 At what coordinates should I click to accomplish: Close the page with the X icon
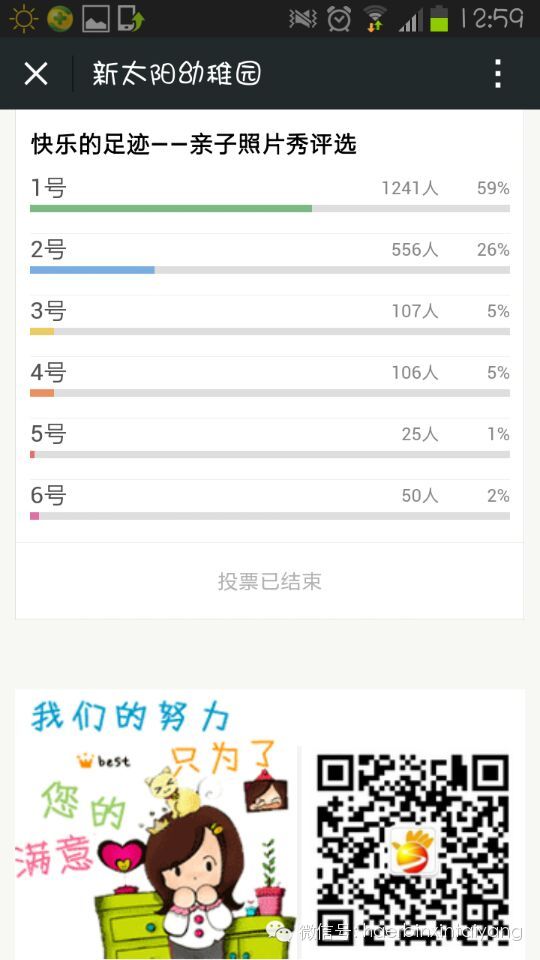(x=36, y=74)
